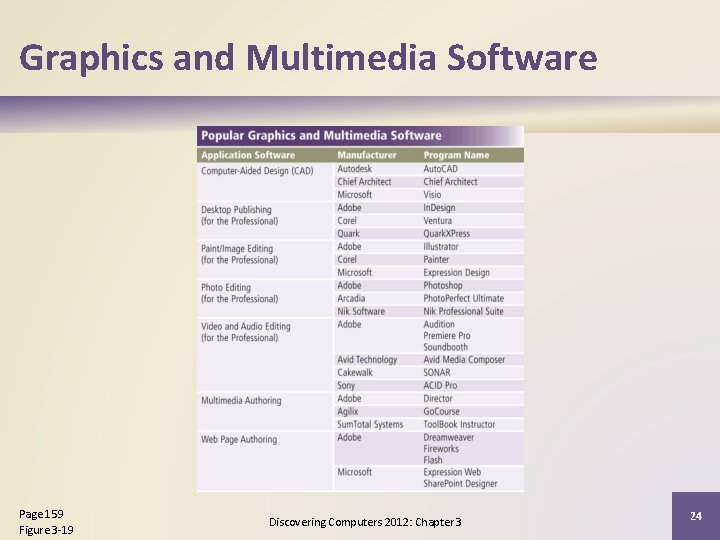Select Chief Architect in the Program Name column
720x540 pixels.
[450, 182]
